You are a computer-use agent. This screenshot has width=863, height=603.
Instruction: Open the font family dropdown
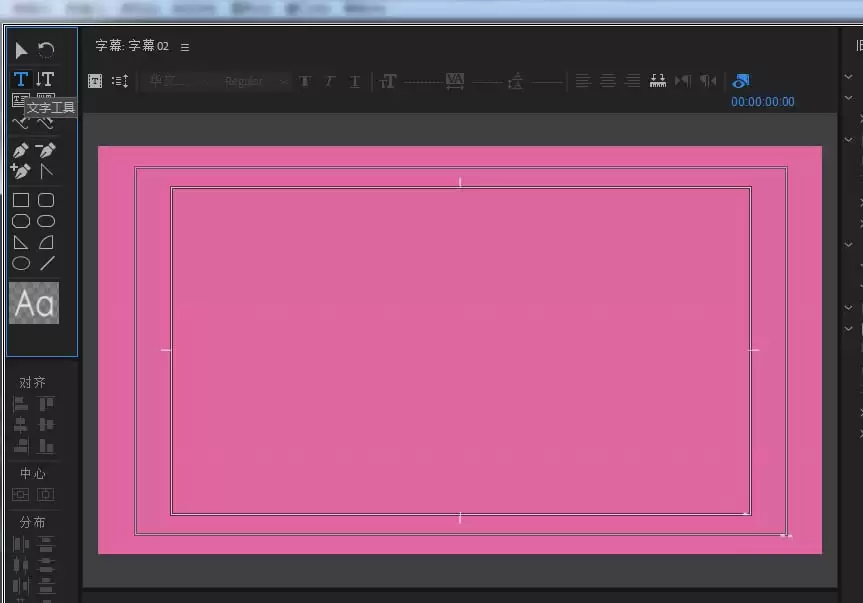pos(176,81)
